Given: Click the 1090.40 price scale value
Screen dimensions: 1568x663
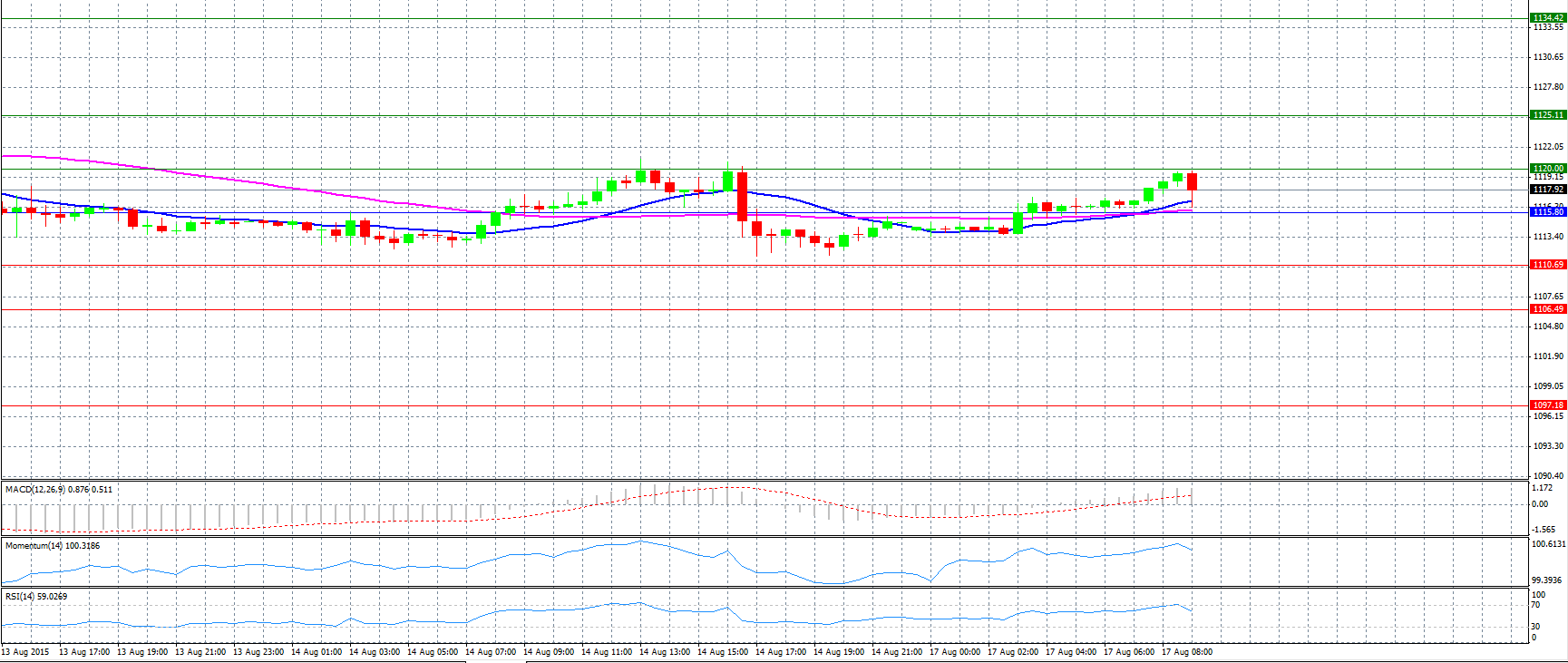Looking at the screenshot, I should coord(1548,476).
